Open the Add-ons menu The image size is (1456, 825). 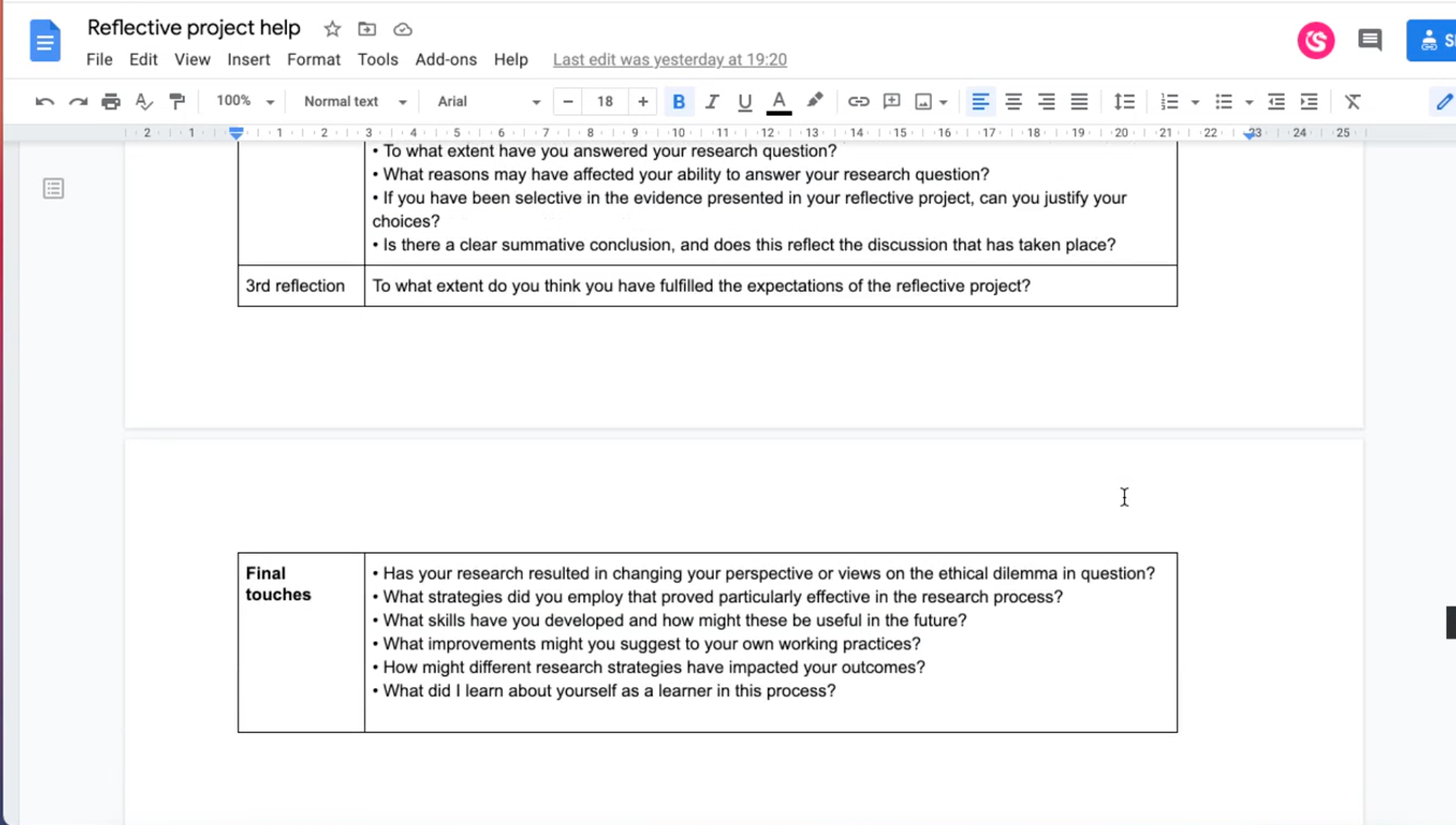446,60
